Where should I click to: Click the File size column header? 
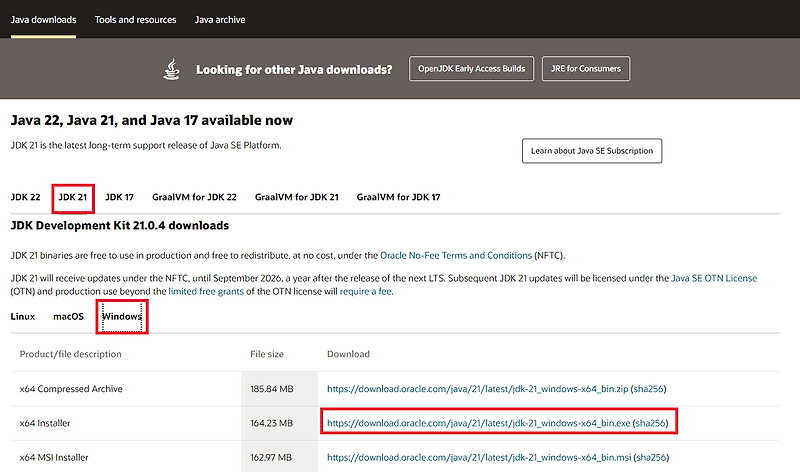coord(267,354)
